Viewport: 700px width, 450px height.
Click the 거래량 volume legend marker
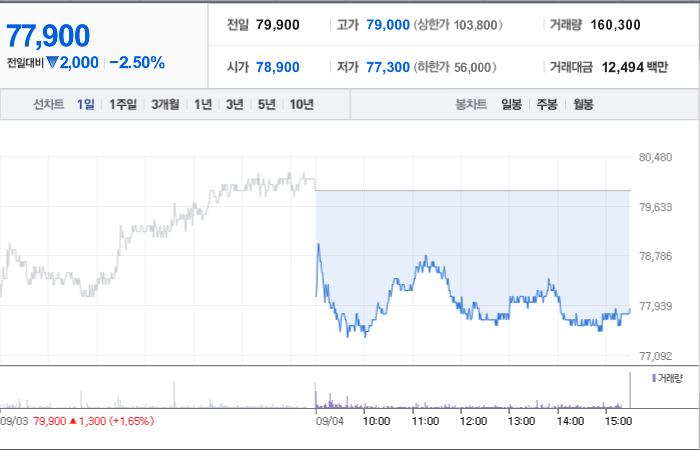click(654, 379)
